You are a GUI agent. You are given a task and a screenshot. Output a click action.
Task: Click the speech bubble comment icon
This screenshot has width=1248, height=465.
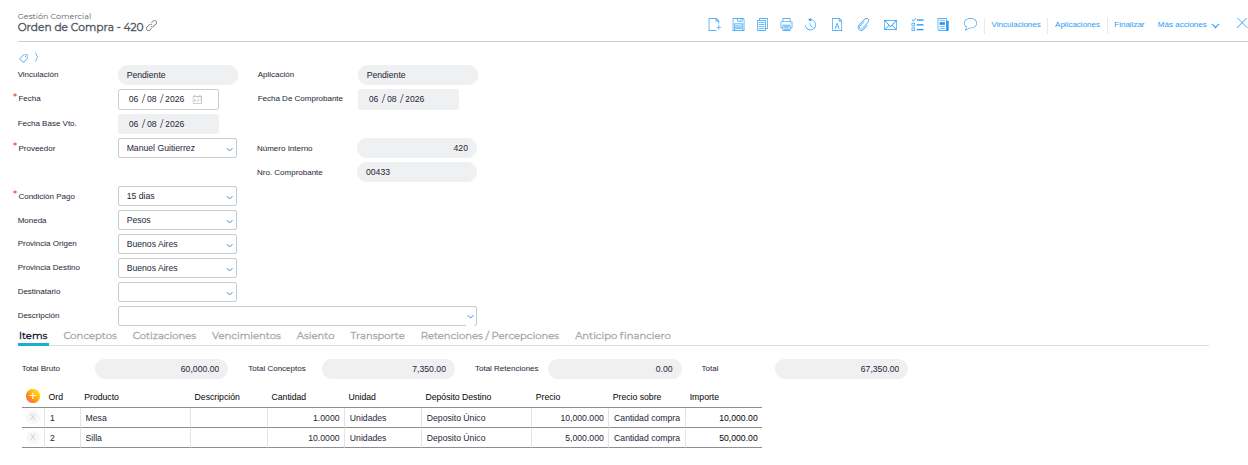click(x=970, y=24)
